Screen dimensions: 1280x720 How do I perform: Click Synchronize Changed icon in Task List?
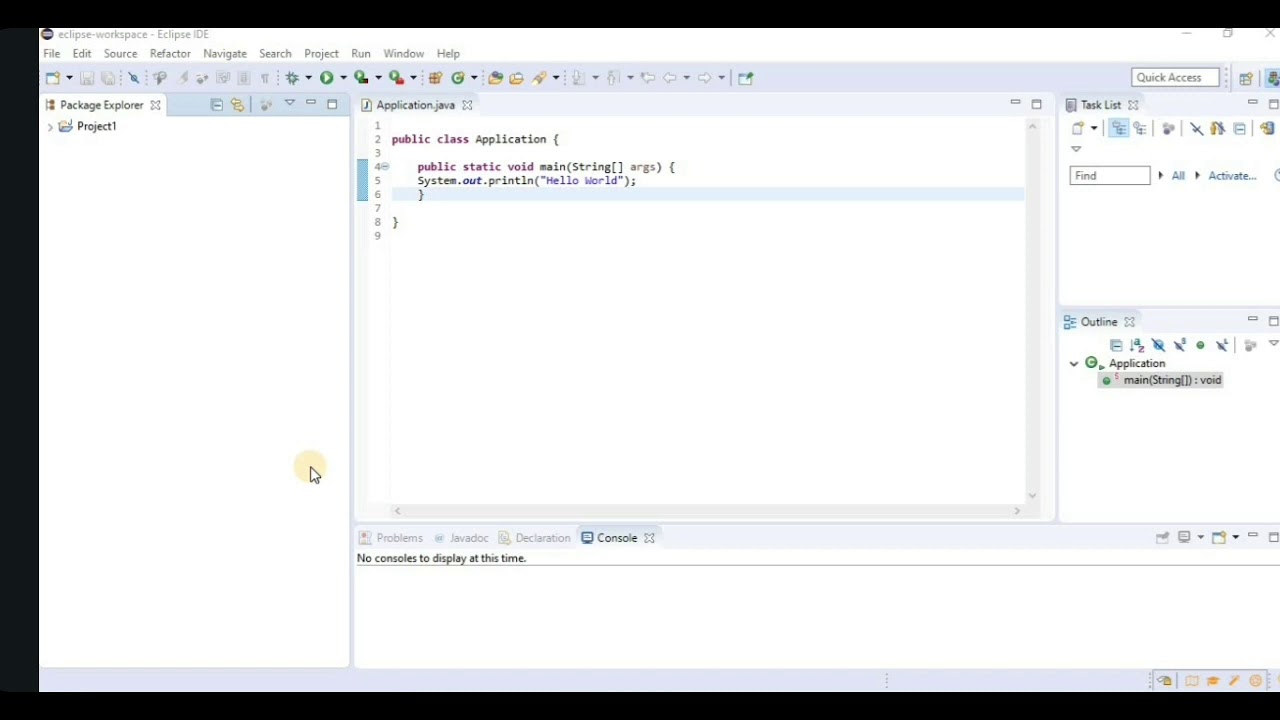pos(1267,129)
